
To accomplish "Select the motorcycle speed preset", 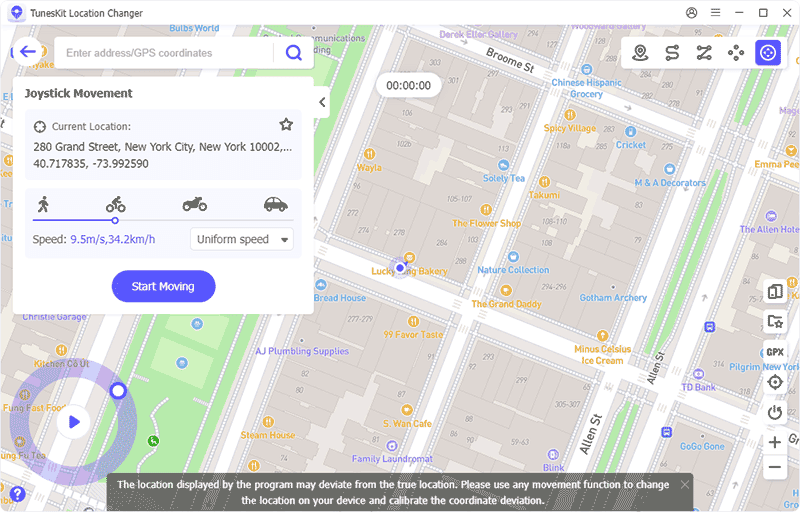I will pos(194,204).
